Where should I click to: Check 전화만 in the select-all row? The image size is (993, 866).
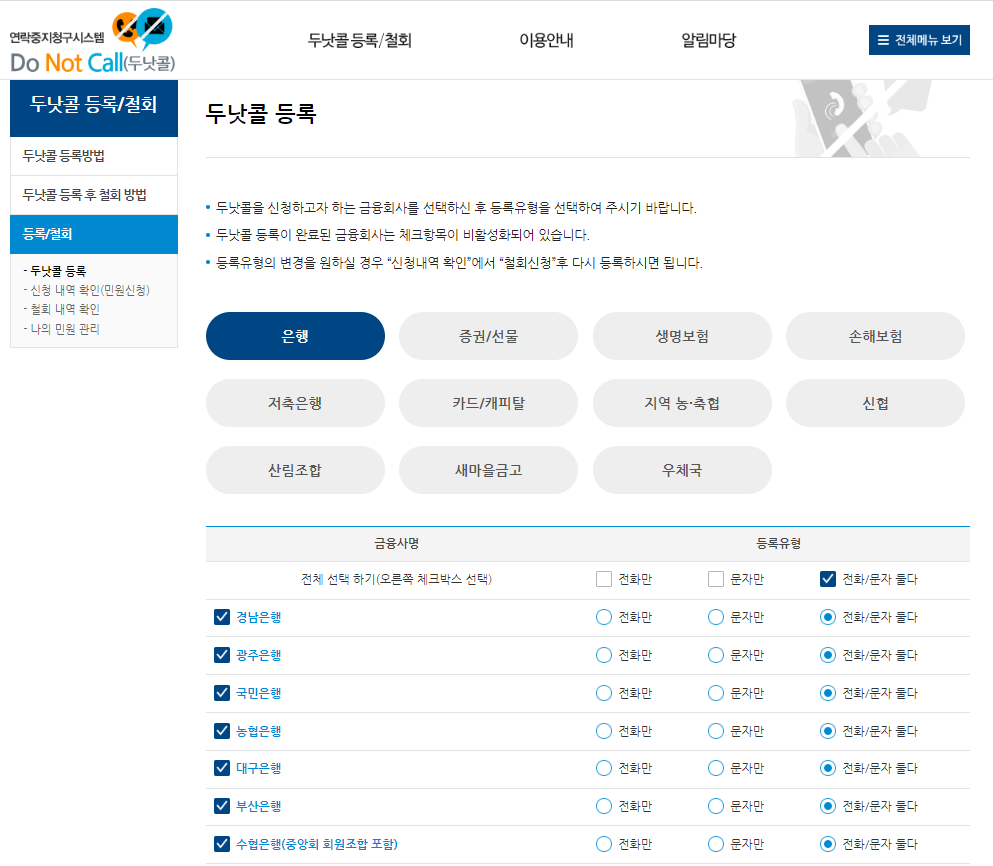click(x=604, y=579)
